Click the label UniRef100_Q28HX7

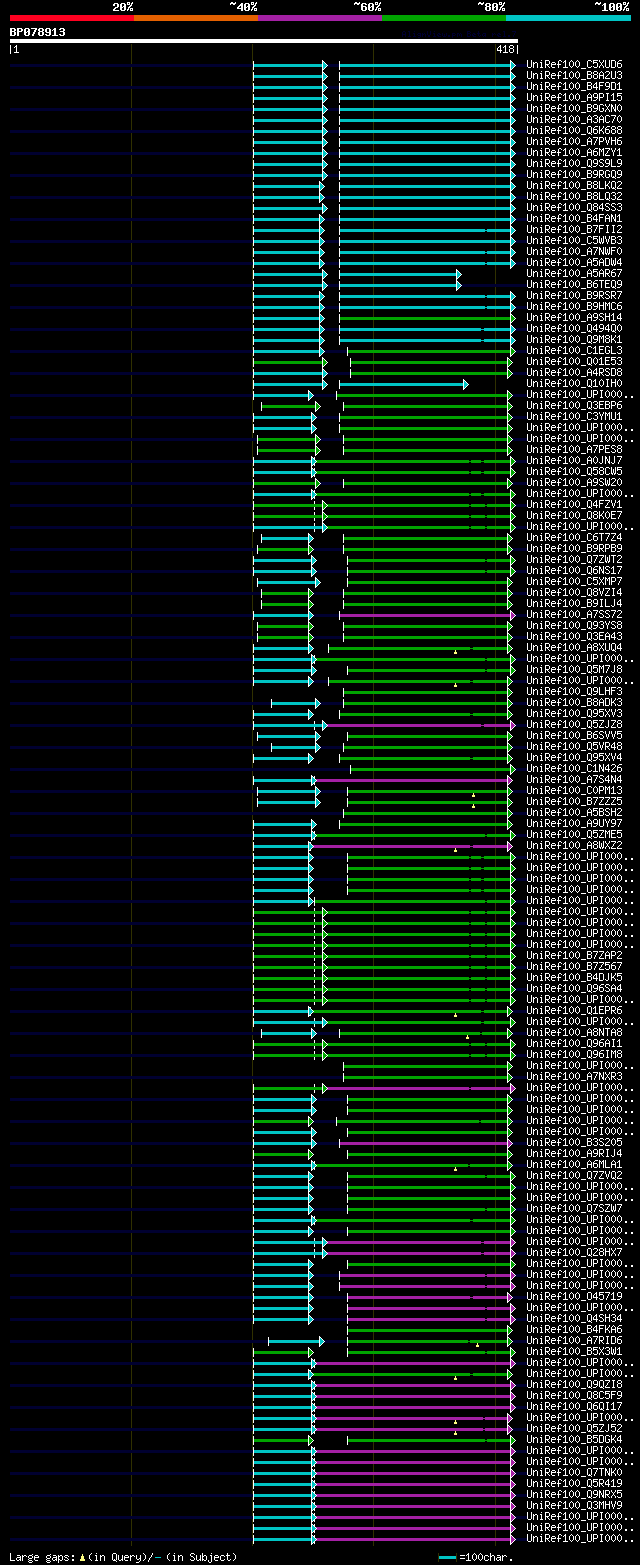pyautogui.click(x=574, y=1252)
